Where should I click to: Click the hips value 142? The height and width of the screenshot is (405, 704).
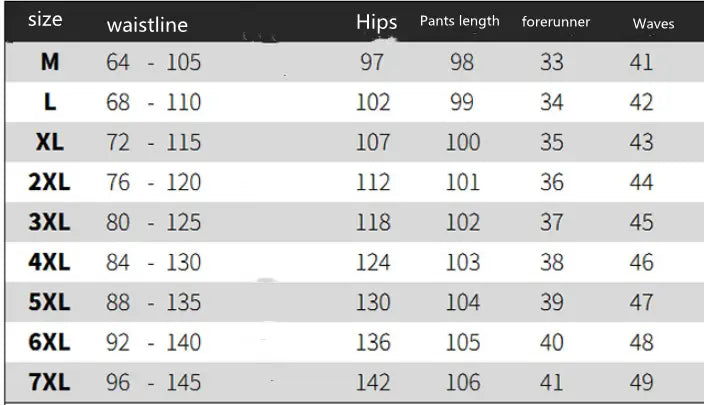[x=373, y=382]
